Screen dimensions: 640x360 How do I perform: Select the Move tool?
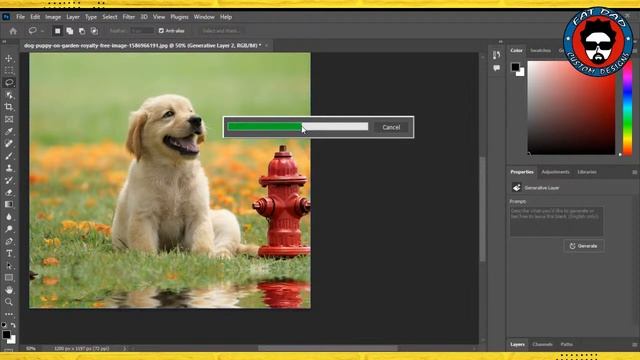click(x=9, y=59)
